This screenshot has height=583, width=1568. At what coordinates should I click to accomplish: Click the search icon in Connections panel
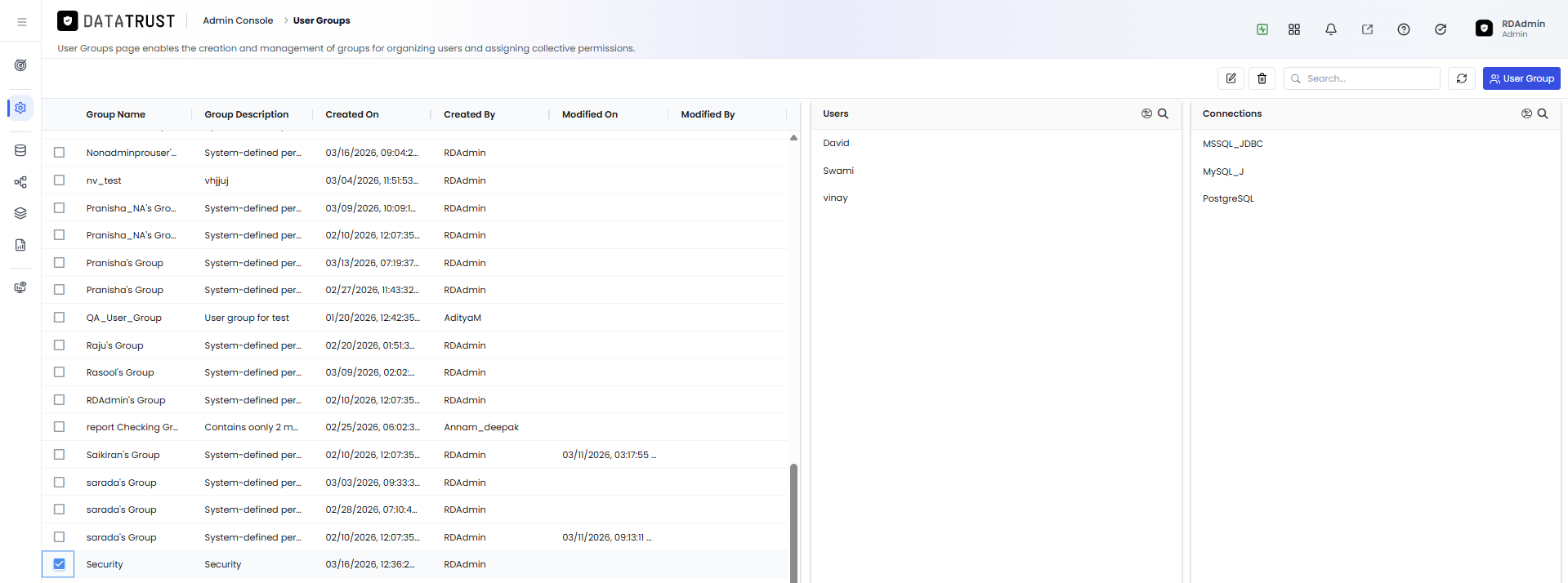click(x=1543, y=113)
